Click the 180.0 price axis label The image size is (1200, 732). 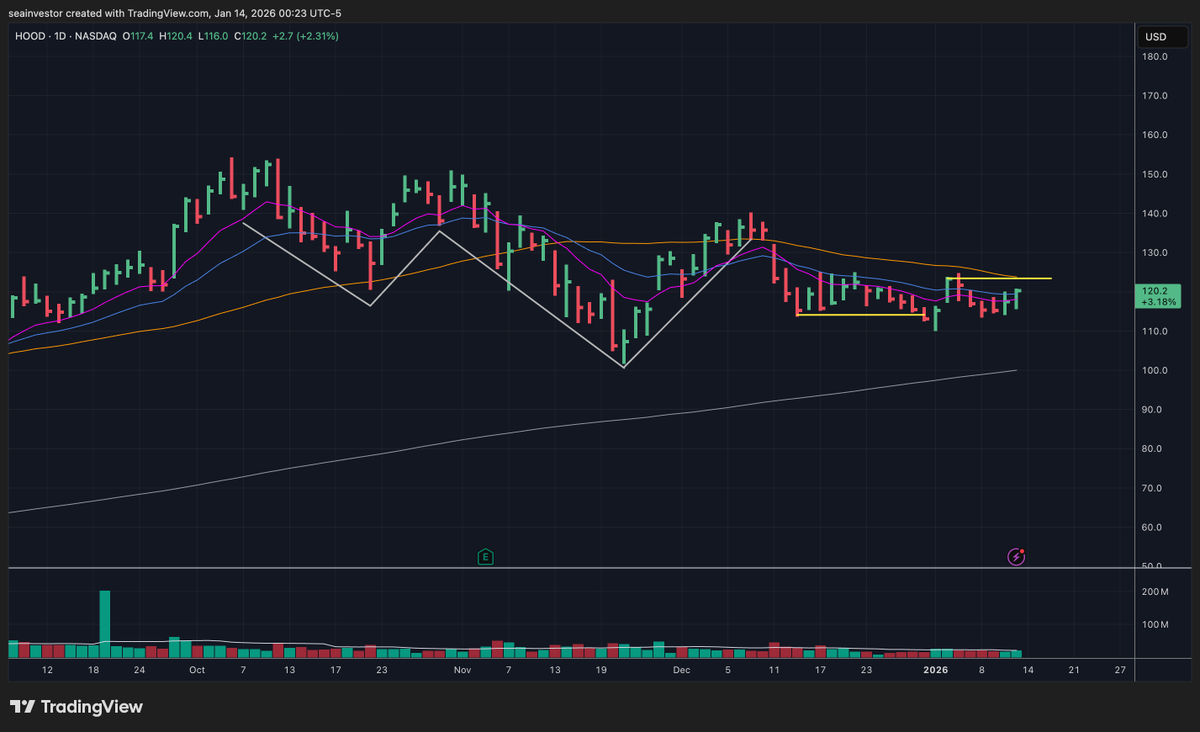(1156, 57)
